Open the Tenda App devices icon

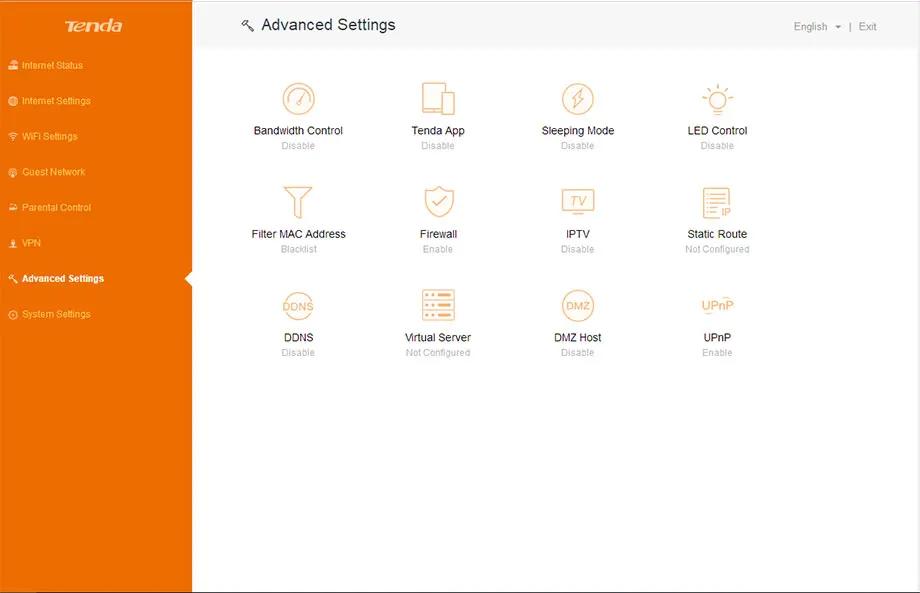coord(438,99)
